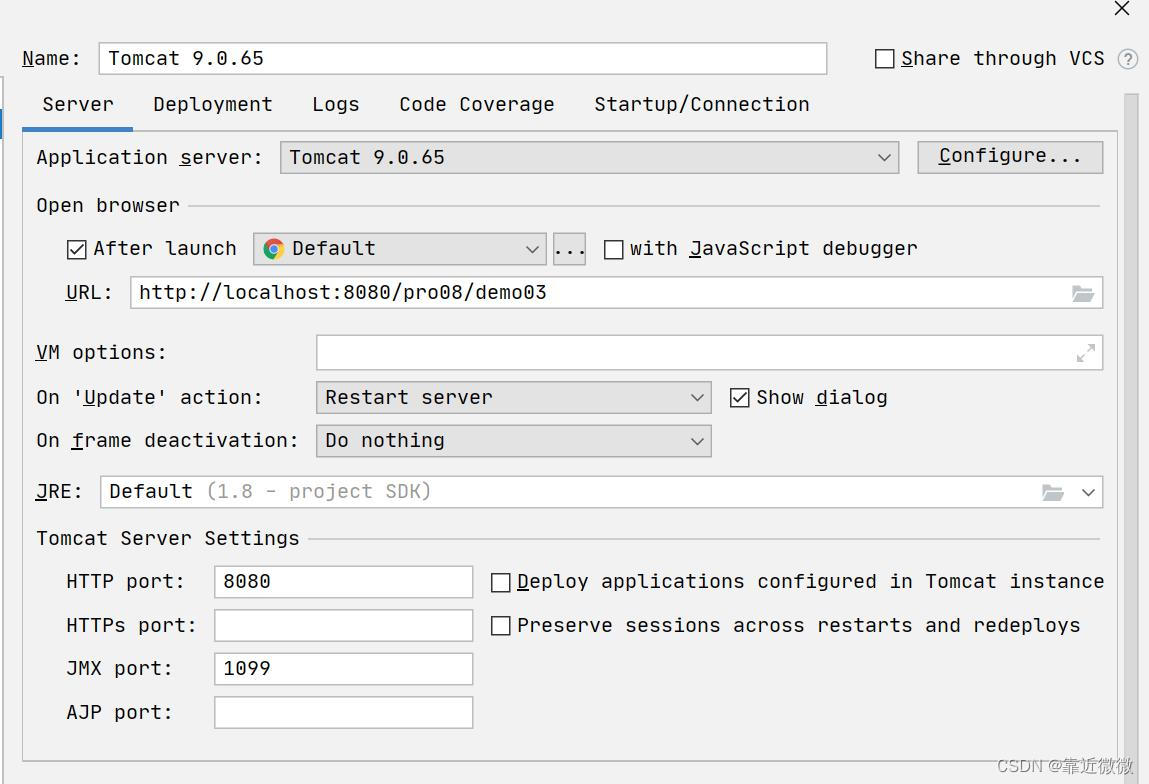Switch to the Logs tab
1149x784 pixels.
[x=336, y=105]
